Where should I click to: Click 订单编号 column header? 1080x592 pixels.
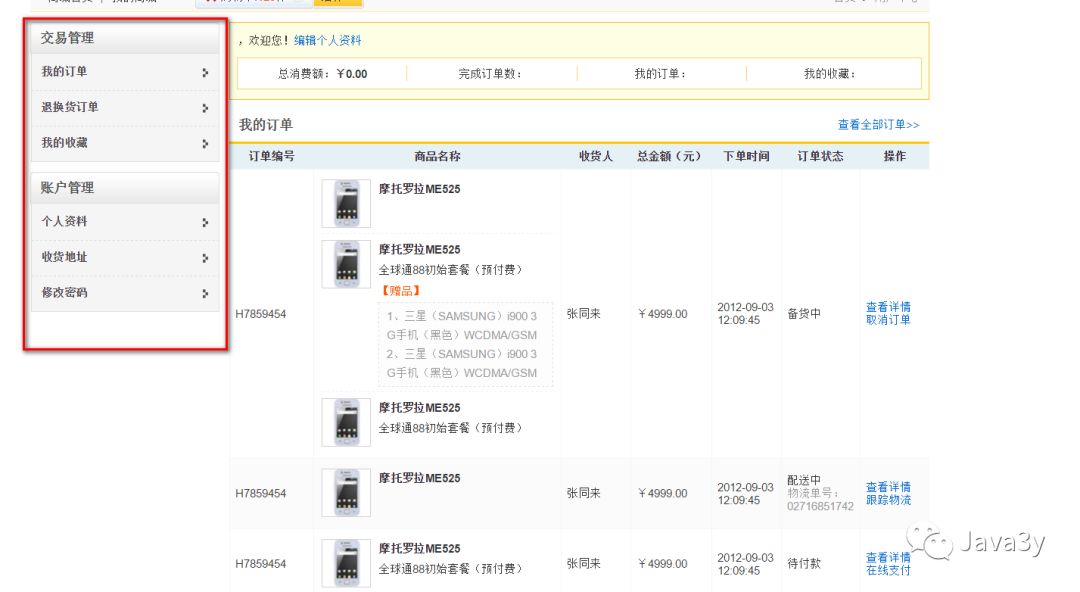[x=271, y=156]
